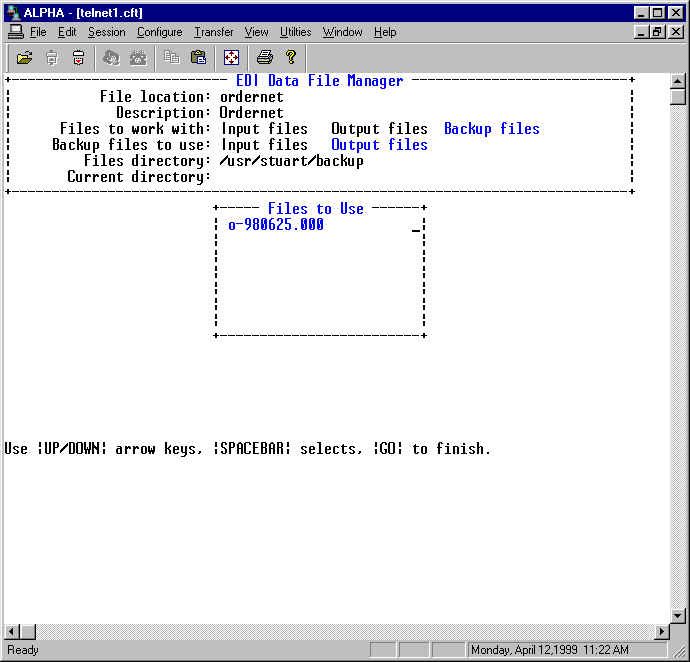Viewport: 690px width, 662px height.
Task: Click the paste clipboard toolbar icon
Action: click(x=198, y=57)
